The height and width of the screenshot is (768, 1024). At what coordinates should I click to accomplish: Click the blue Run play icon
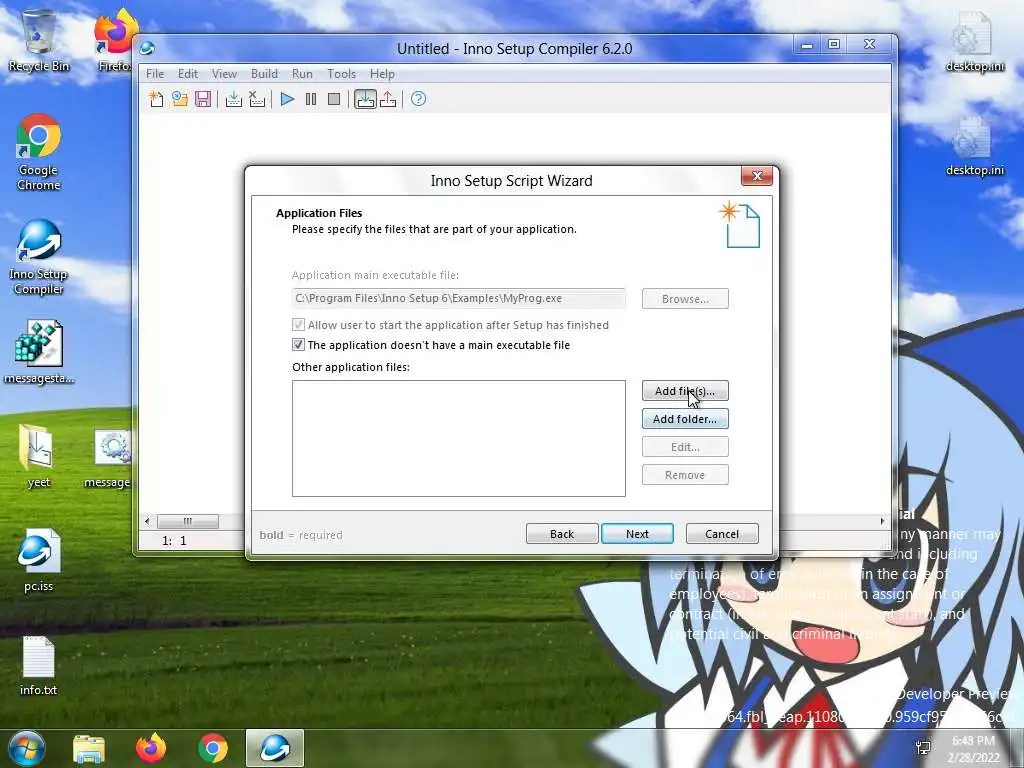pos(287,99)
